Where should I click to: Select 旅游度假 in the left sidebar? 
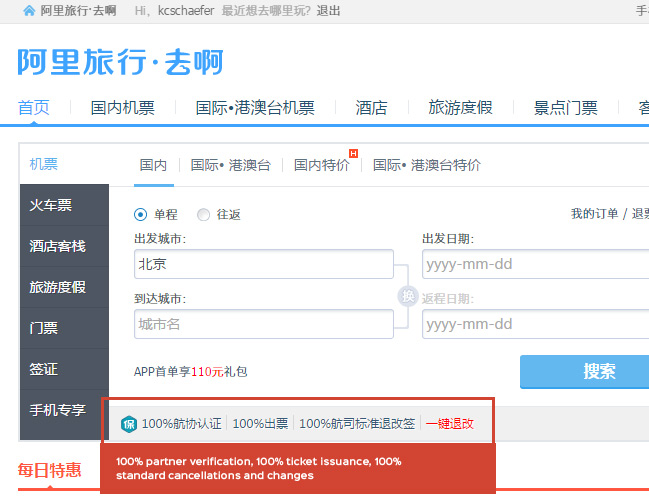[x=65, y=287]
